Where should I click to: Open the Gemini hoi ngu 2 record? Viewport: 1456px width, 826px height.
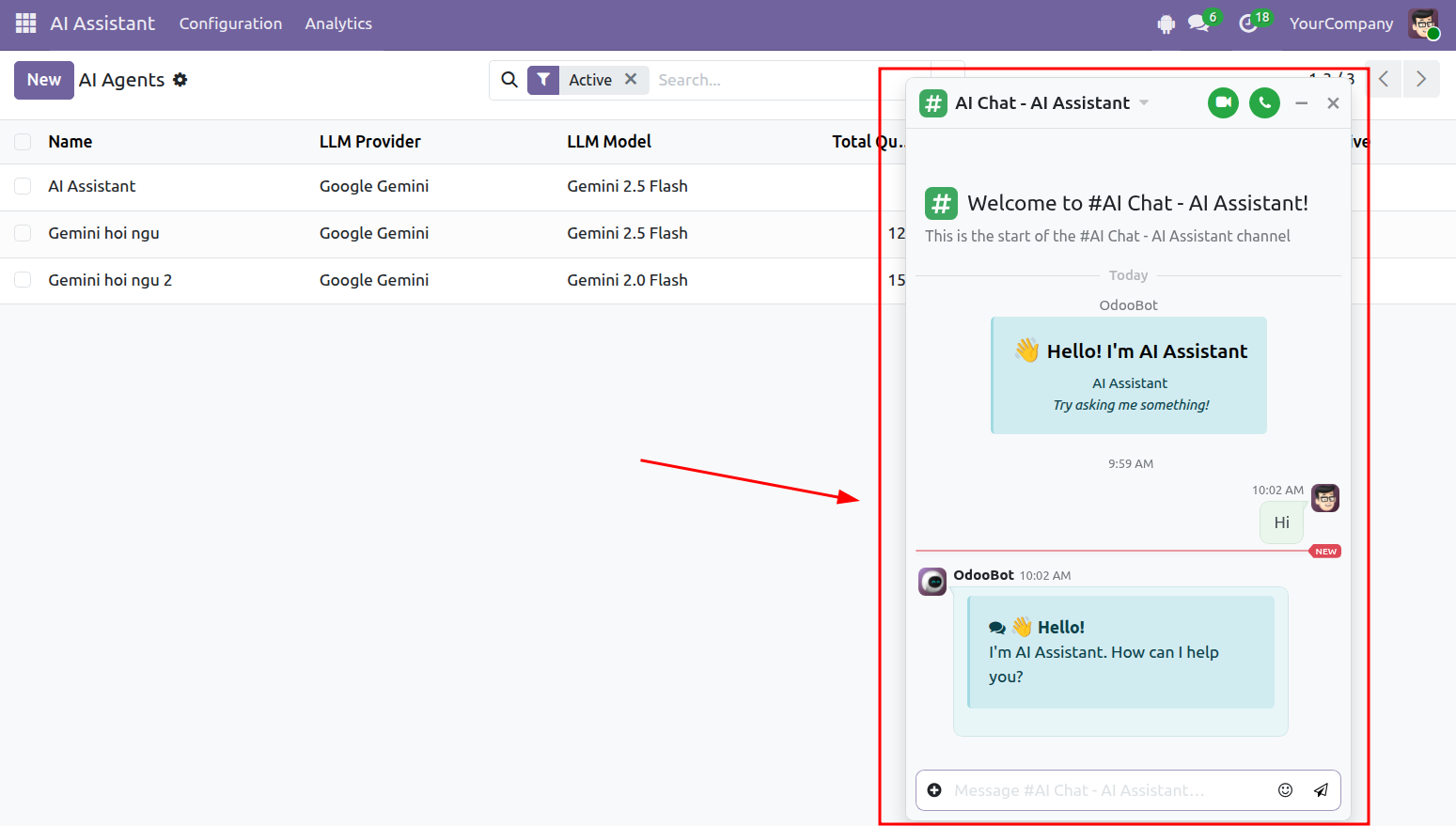tap(110, 280)
